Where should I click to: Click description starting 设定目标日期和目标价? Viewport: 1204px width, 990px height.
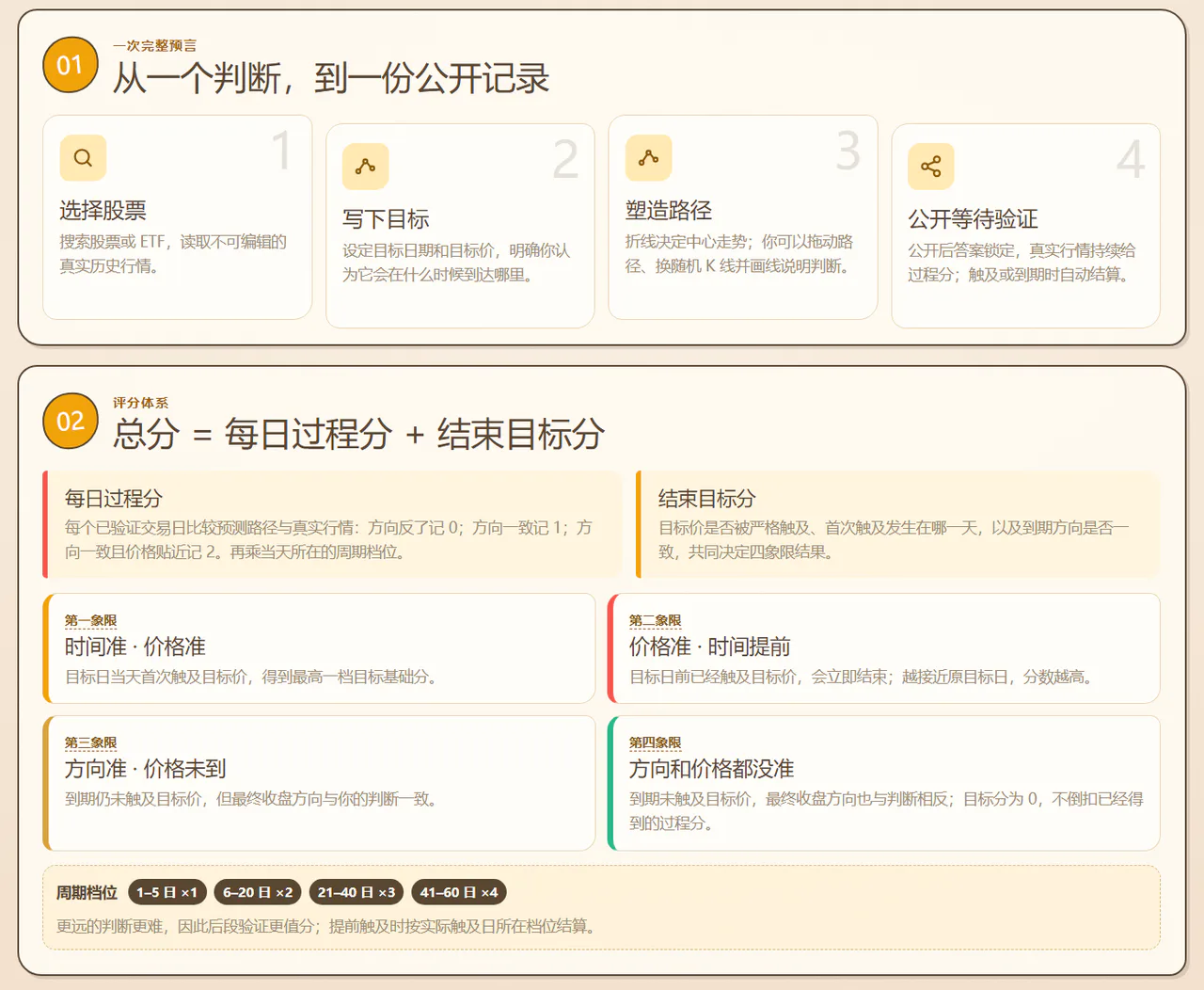pyautogui.click(x=456, y=263)
